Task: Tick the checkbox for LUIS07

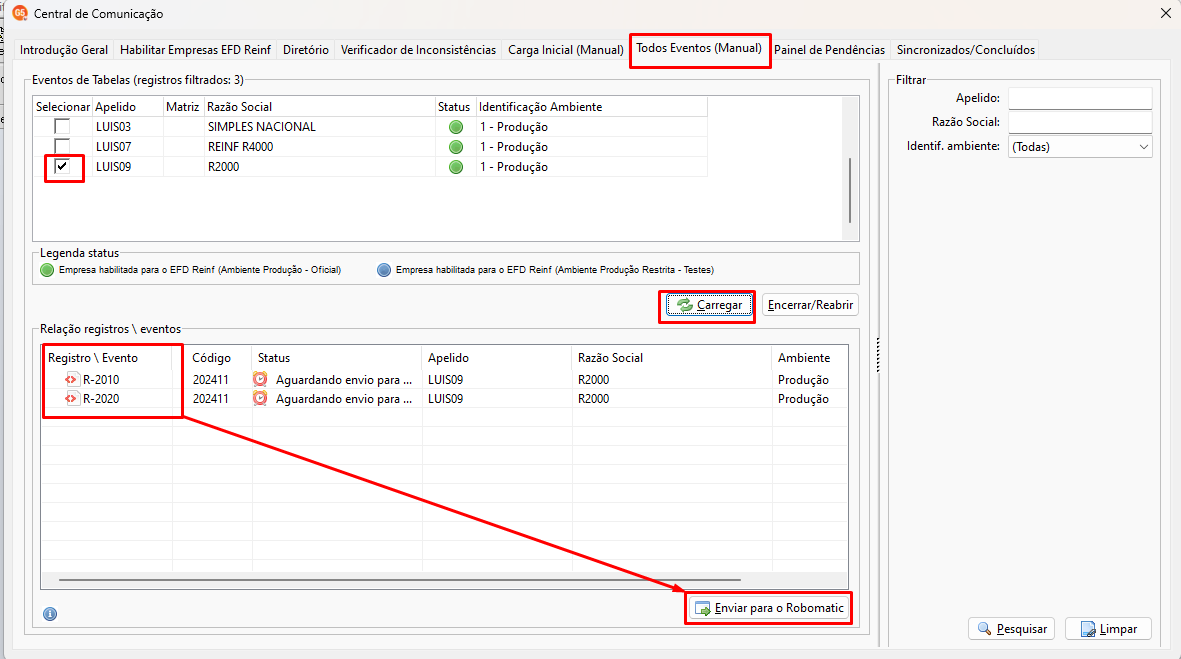Action: click(62, 146)
